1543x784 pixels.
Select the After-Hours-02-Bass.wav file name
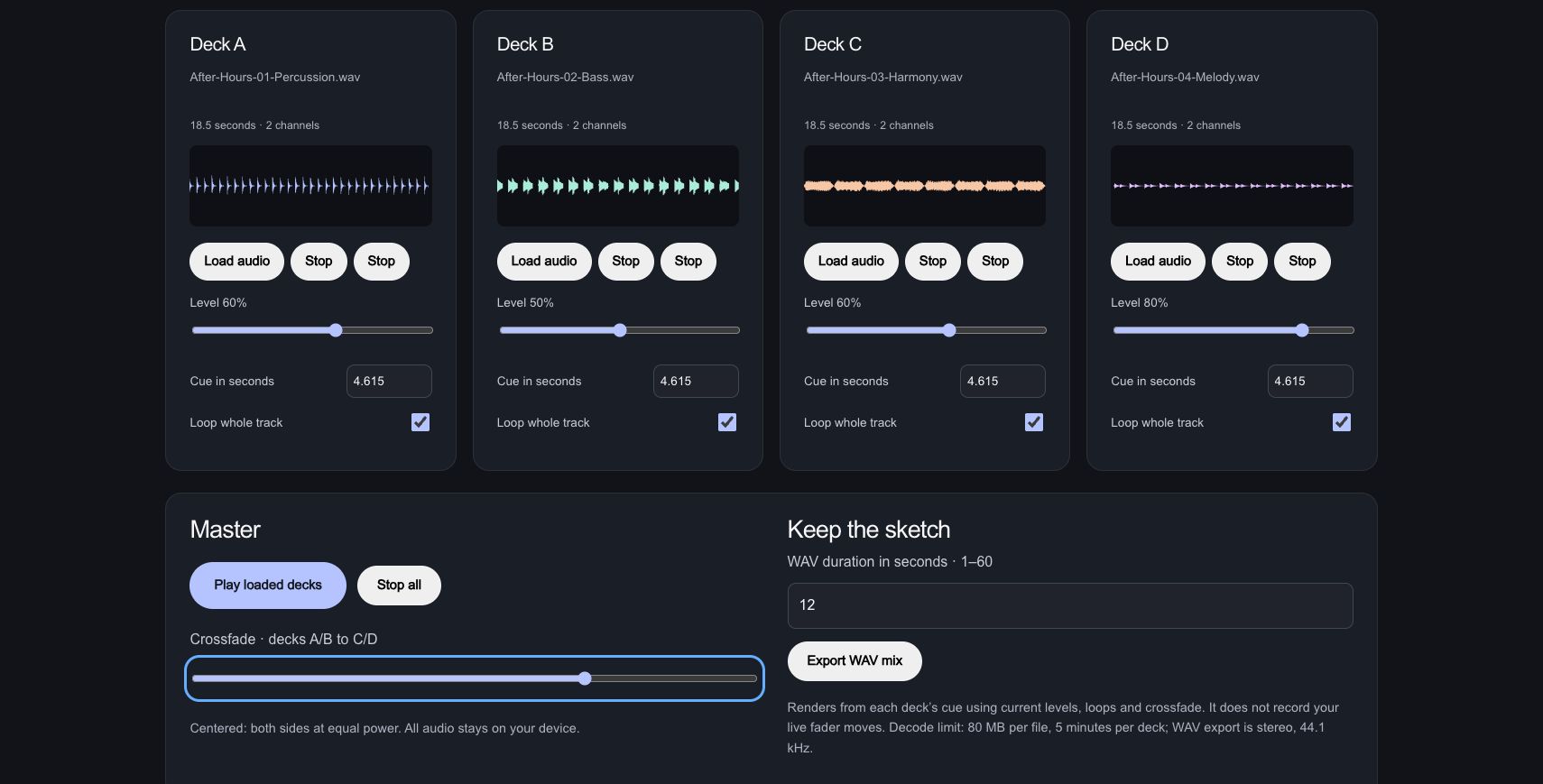566,78
